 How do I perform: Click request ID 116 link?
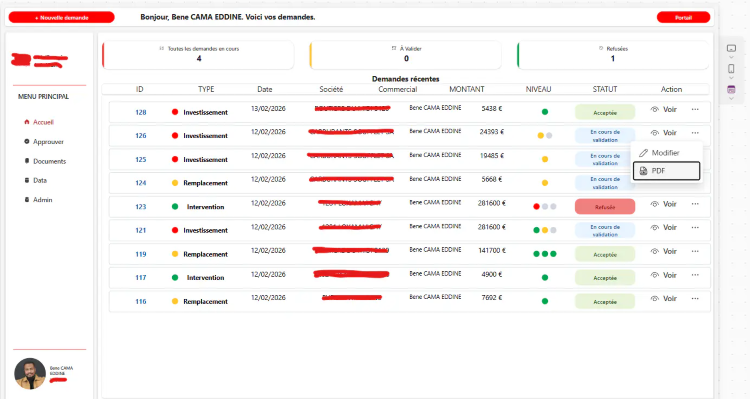point(141,301)
